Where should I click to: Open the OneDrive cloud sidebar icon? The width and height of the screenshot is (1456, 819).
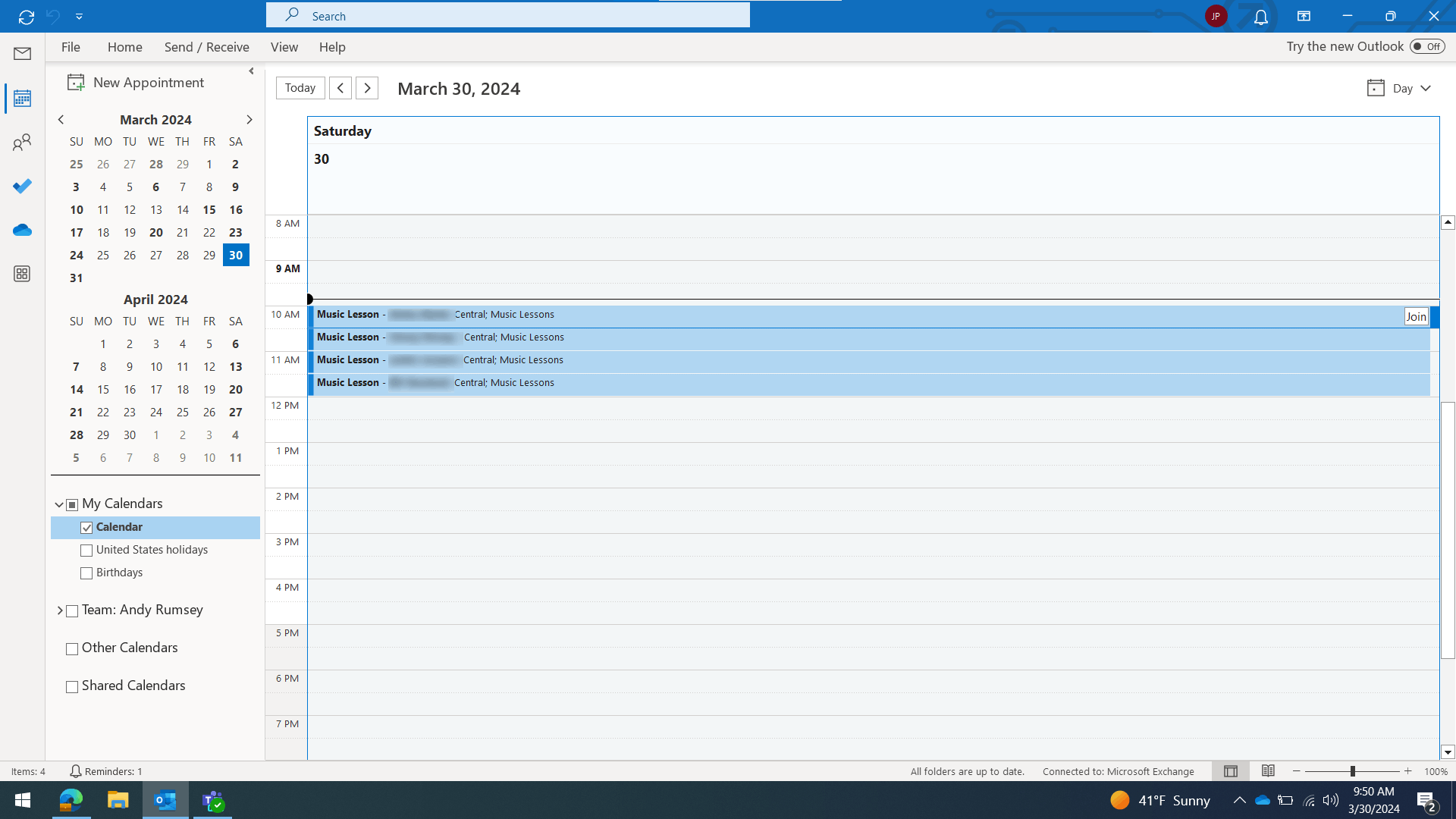click(22, 230)
